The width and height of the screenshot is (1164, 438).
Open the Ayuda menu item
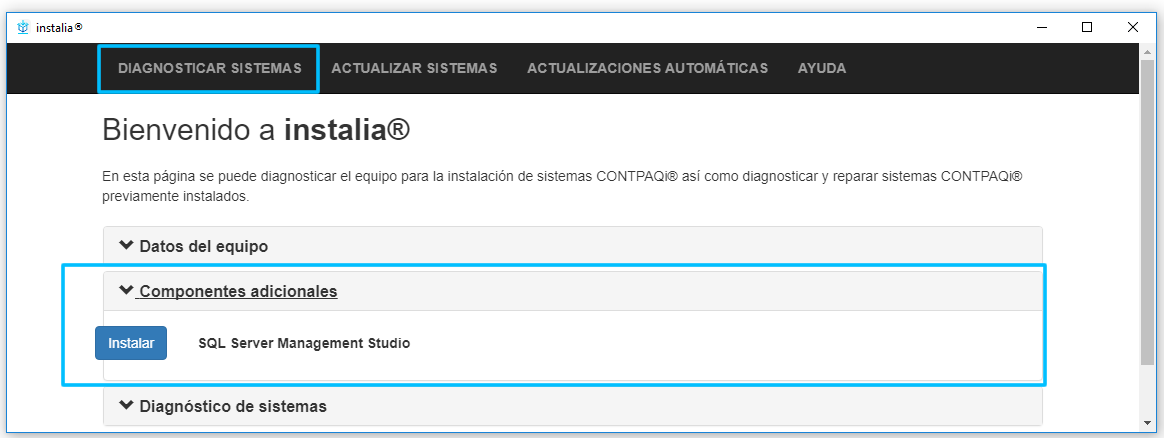[x=822, y=69]
